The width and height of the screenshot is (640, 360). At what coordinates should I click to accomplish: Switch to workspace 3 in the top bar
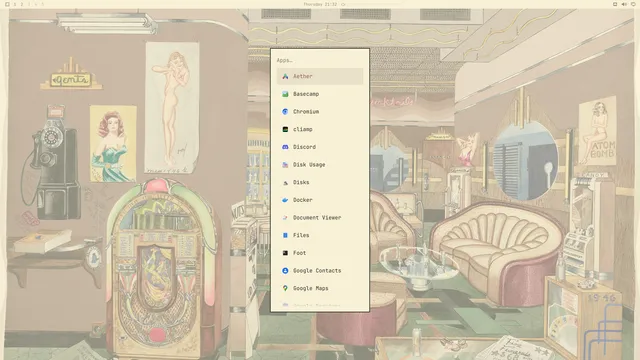pos(29,4)
